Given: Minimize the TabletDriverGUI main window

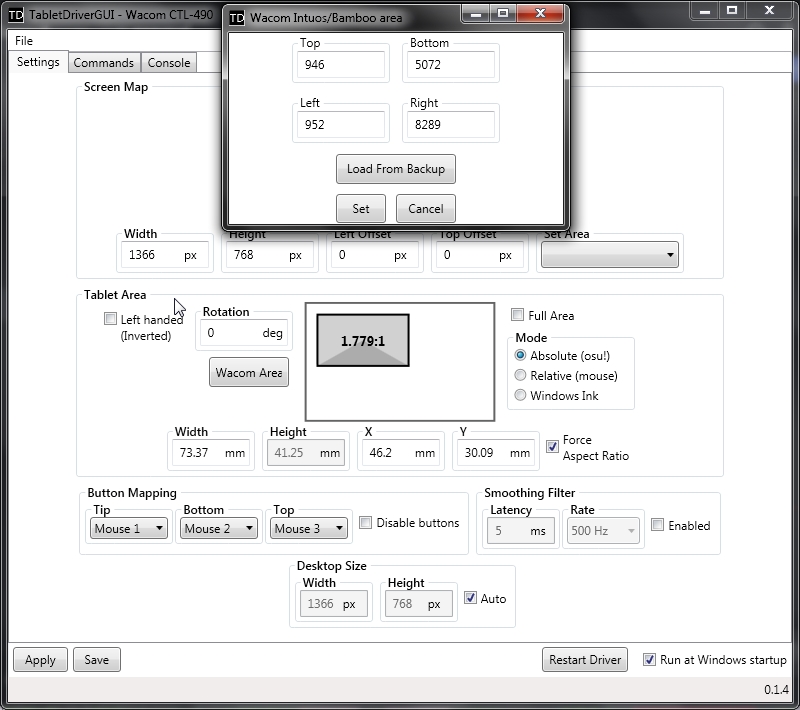Looking at the screenshot, I should click(705, 11).
